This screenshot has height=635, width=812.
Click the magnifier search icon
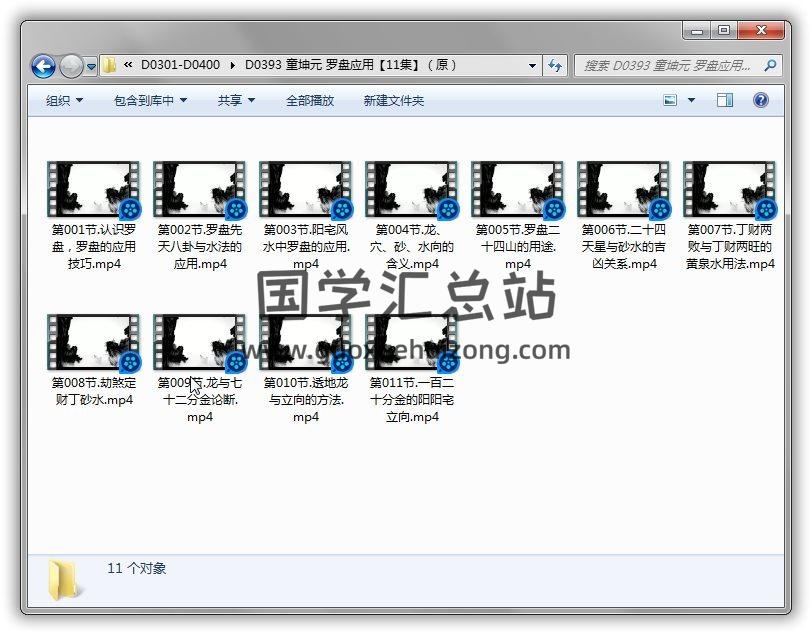pyautogui.click(x=771, y=66)
